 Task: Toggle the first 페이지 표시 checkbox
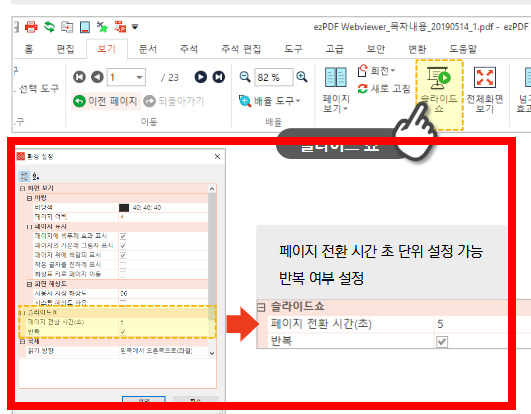pos(123,236)
